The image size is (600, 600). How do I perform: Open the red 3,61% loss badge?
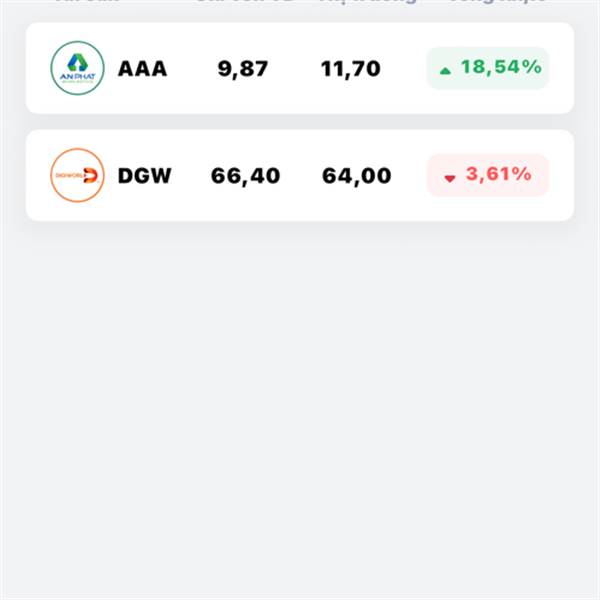(488, 175)
